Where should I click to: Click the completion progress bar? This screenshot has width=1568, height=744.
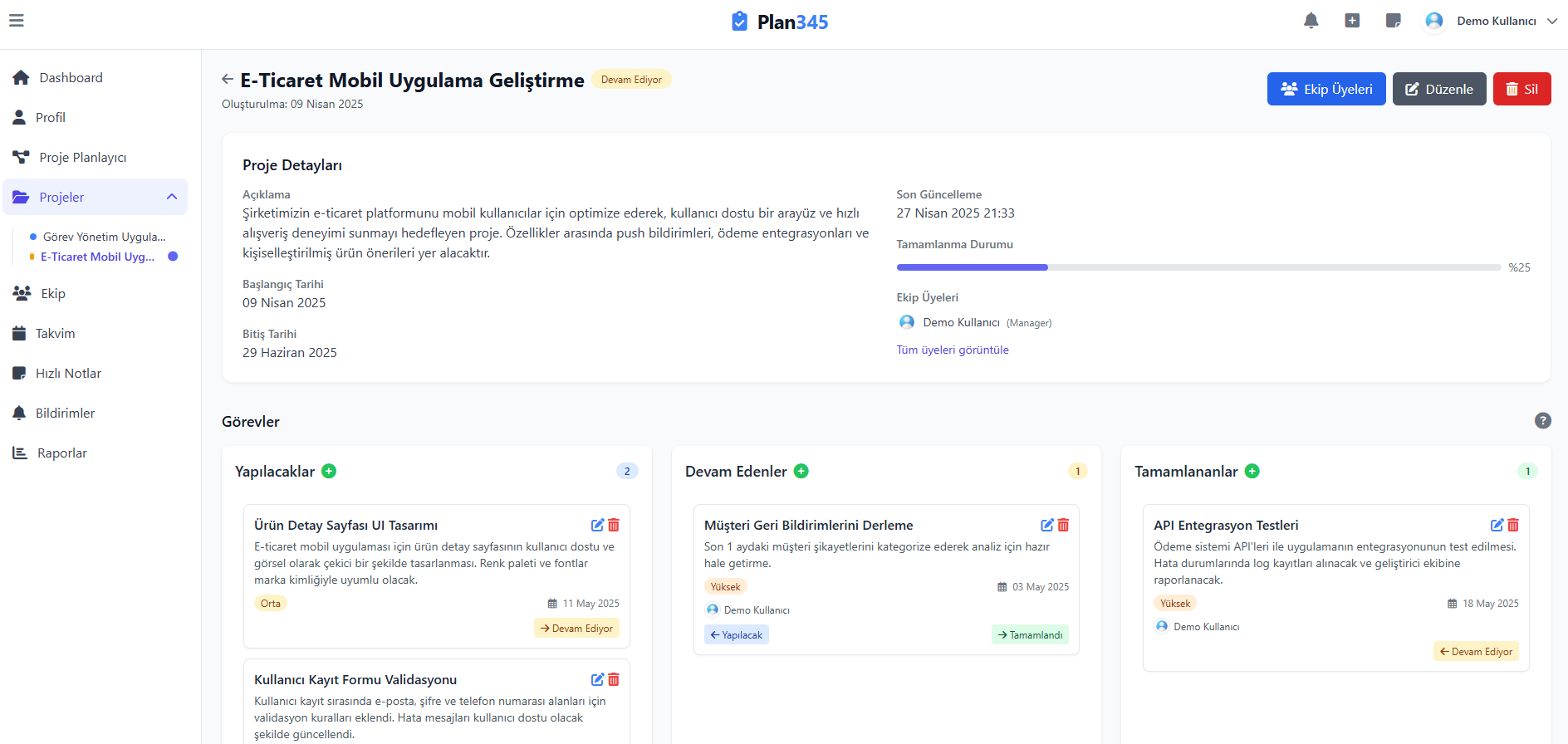click(x=1198, y=267)
